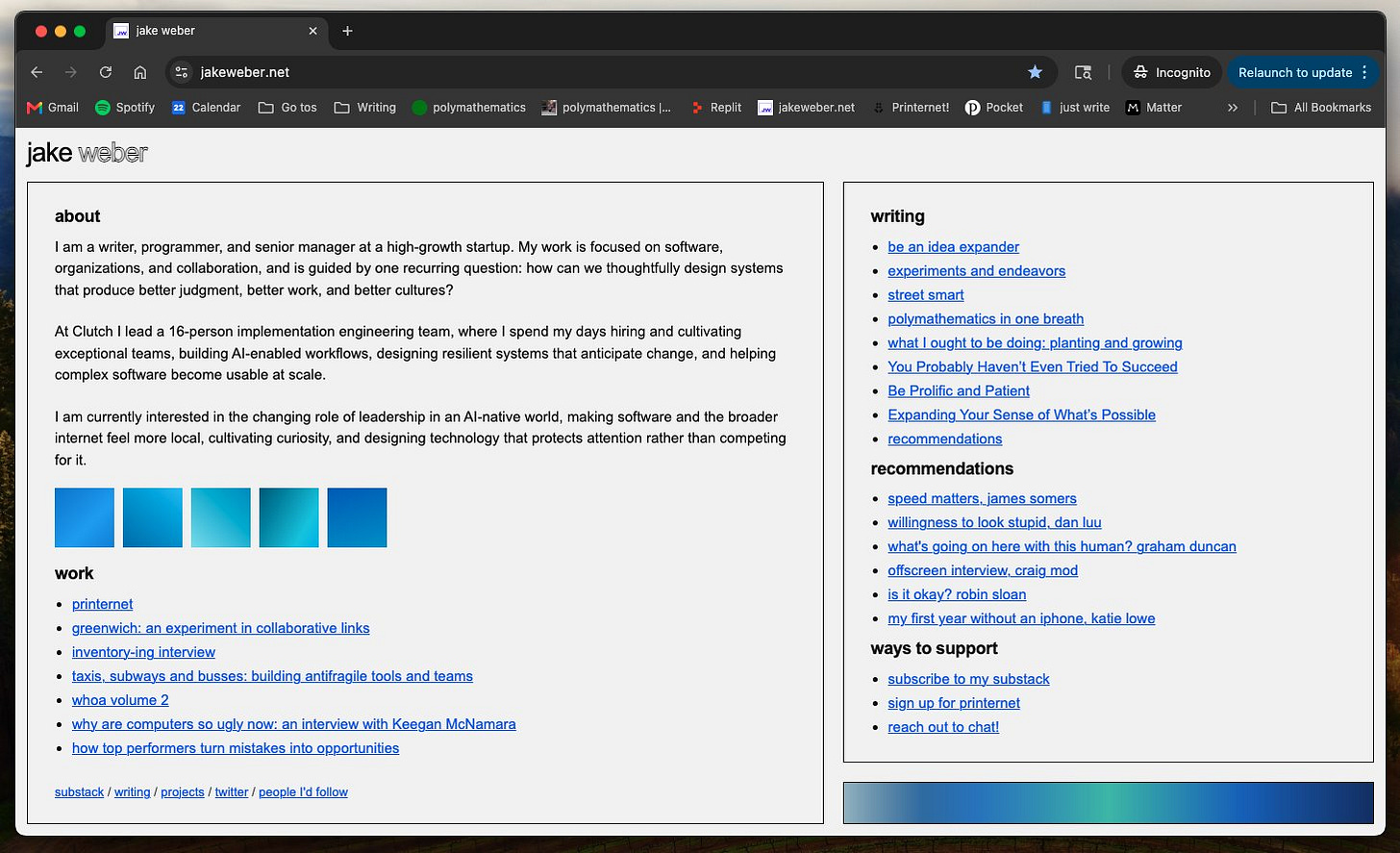1400x853 pixels.
Task: Open Chrome three-dot menu
Action: pos(1364,72)
